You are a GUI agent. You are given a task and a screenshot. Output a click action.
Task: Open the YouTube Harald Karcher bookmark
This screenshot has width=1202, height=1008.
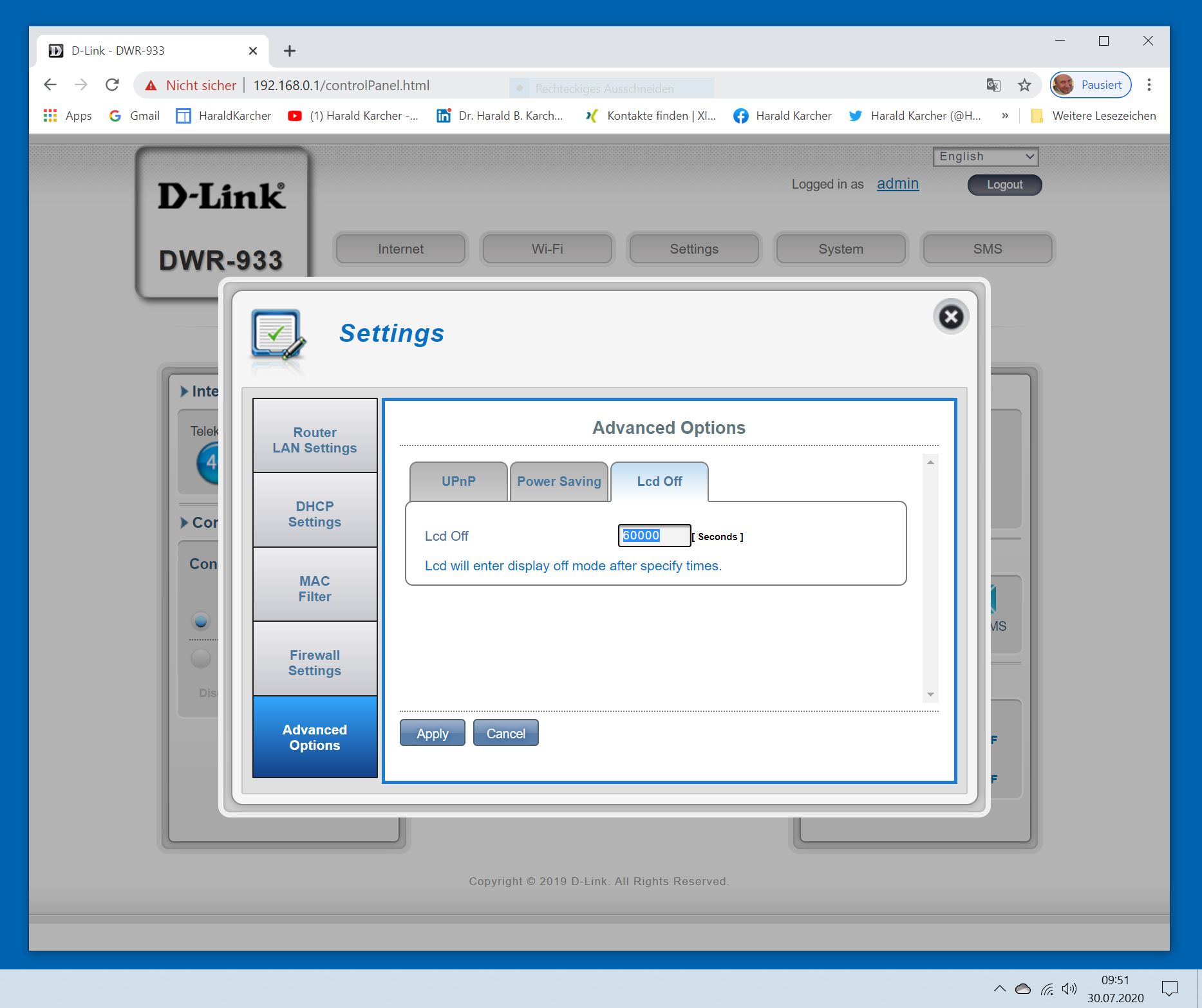pyautogui.click(x=353, y=116)
